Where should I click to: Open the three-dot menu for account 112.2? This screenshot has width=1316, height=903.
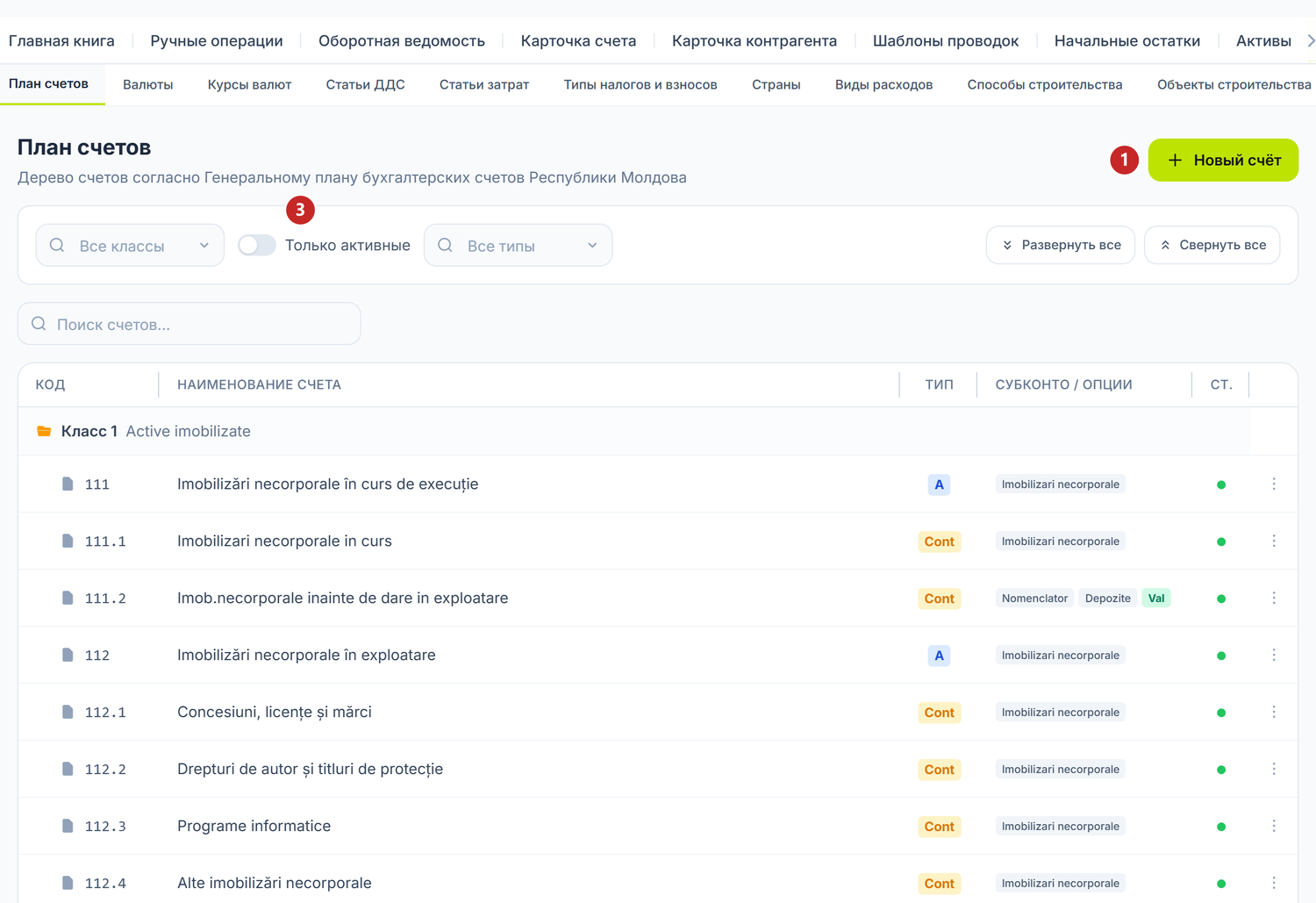point(1274,770)
